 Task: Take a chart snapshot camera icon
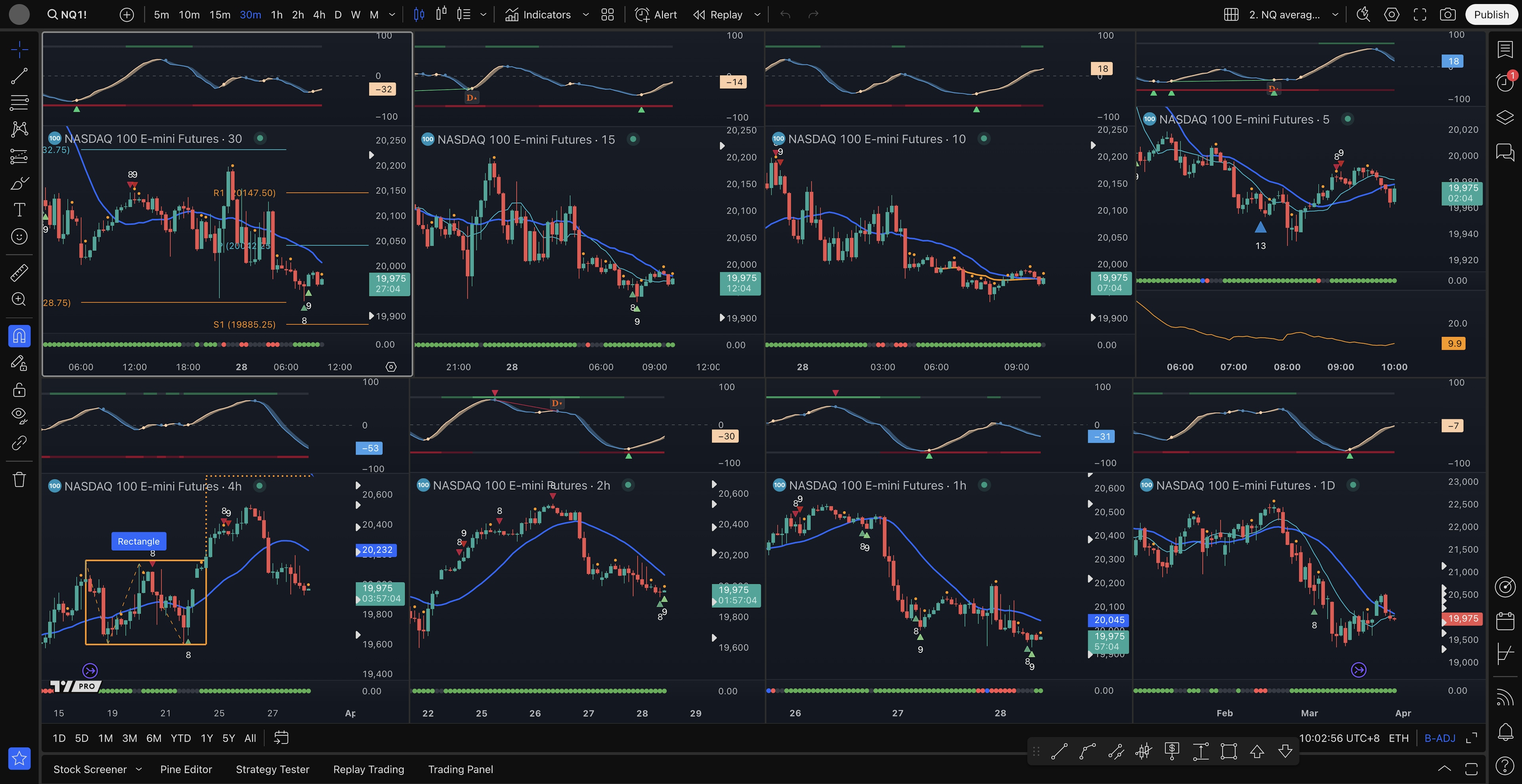pyautogui.click(x=1447, y=15)
